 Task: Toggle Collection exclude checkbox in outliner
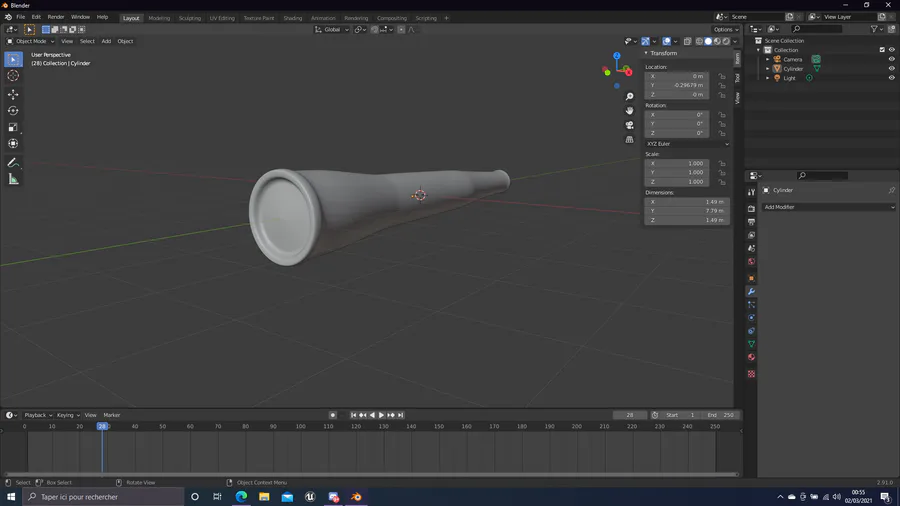882,50
